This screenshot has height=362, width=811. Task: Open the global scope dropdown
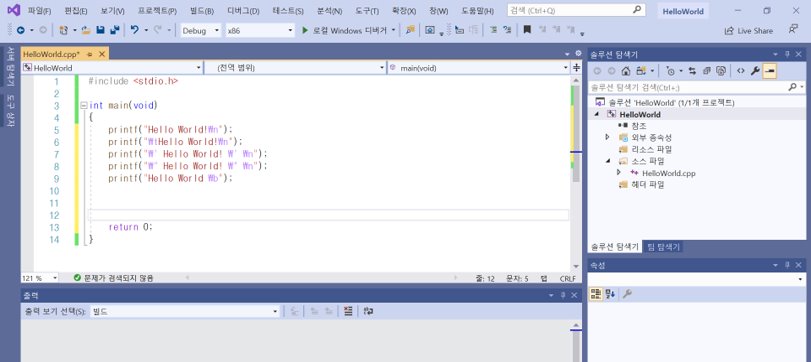pos(296,68)
